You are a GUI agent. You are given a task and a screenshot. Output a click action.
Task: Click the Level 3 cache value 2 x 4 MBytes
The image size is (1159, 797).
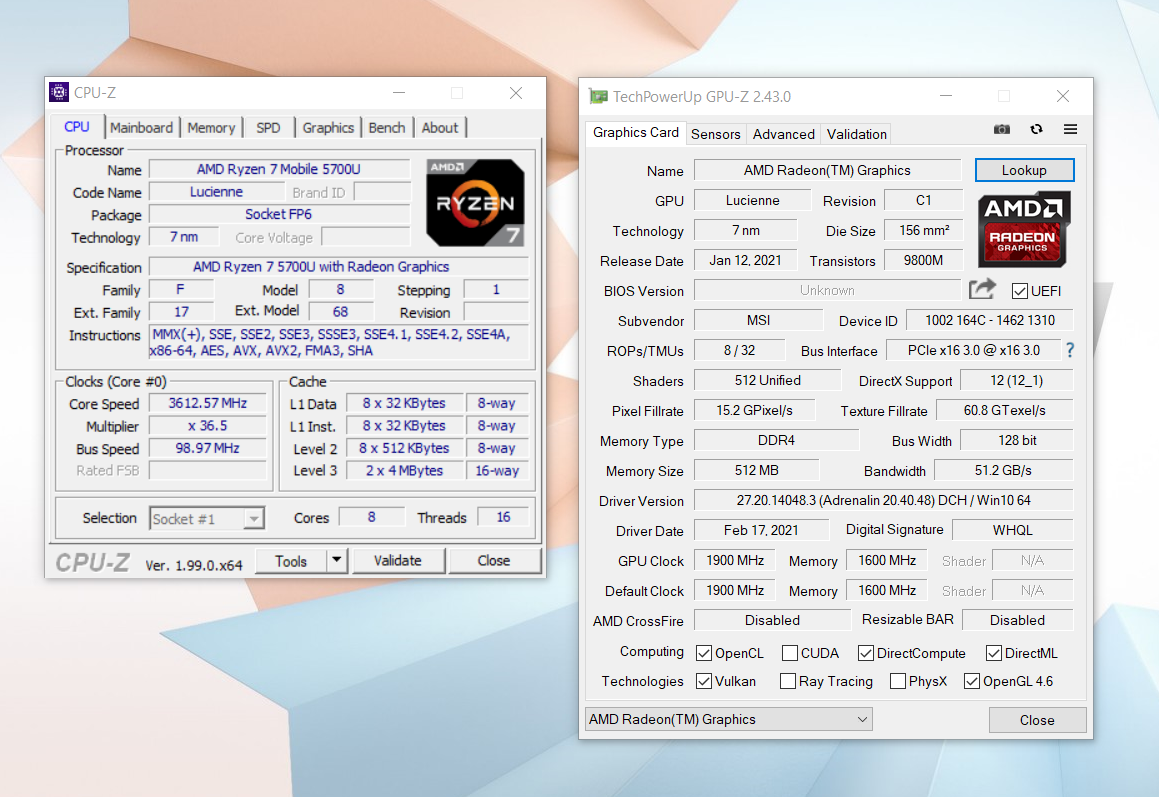click(404, 470)
